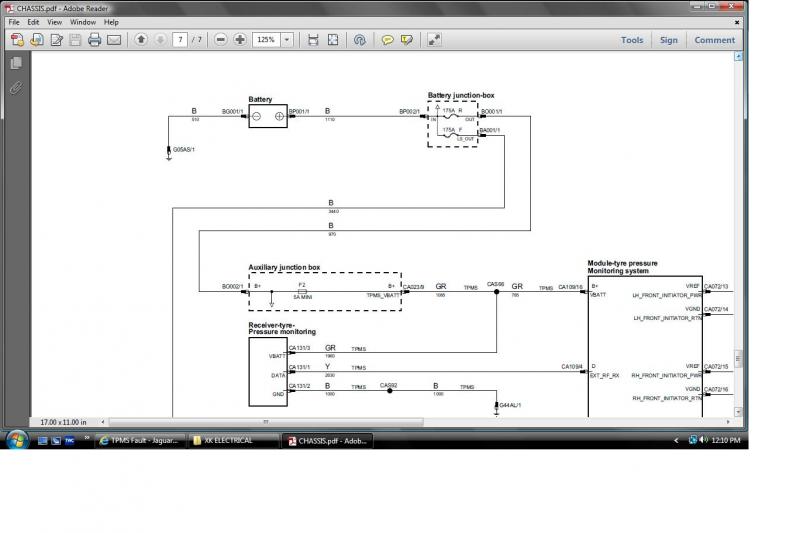This screenshot has height=533, width=800.
Task: Open the 125% zoom level dropdown
Action: (x=287, y=39)
